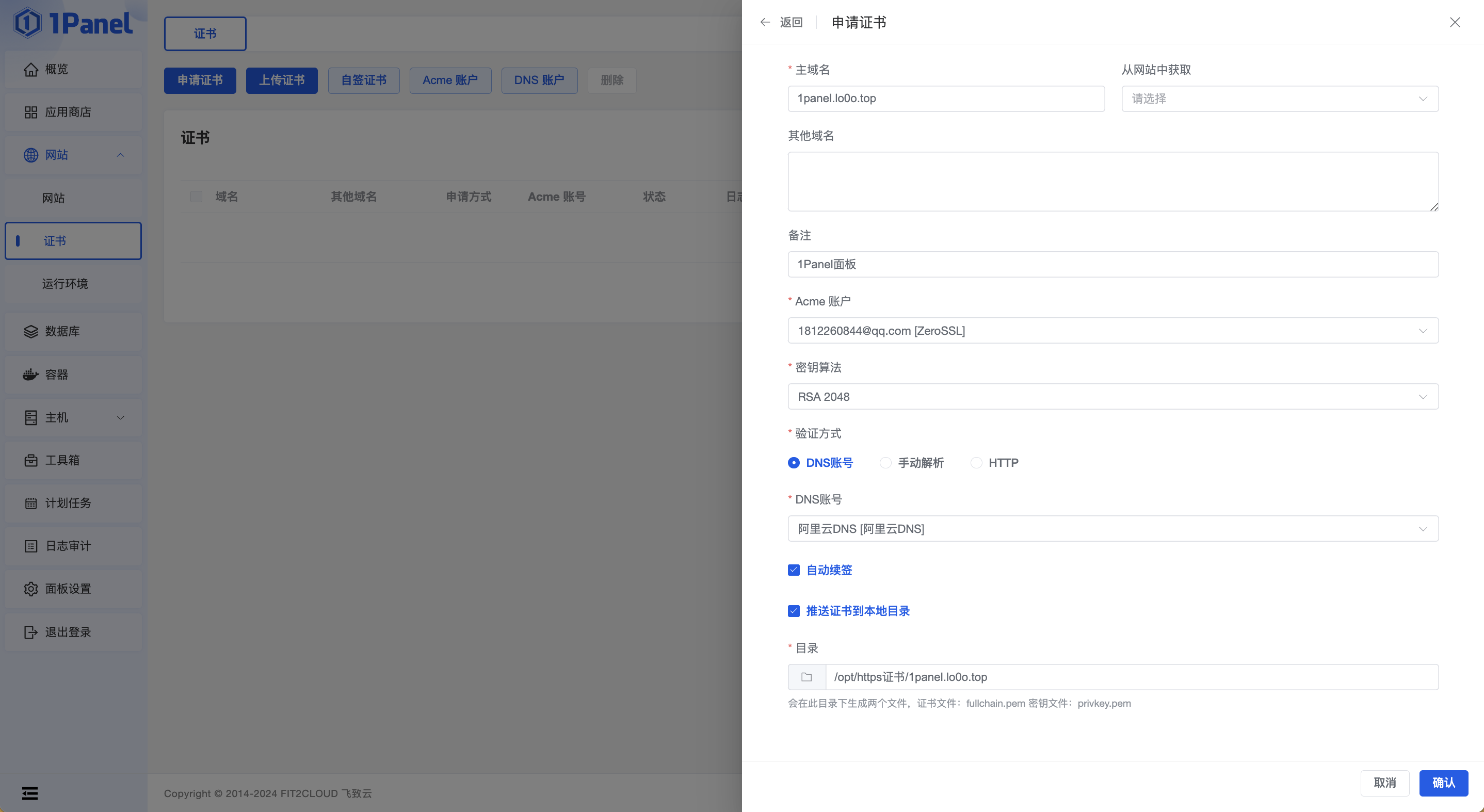Open the 容器 docker whale icon

(x=31, y=375)
